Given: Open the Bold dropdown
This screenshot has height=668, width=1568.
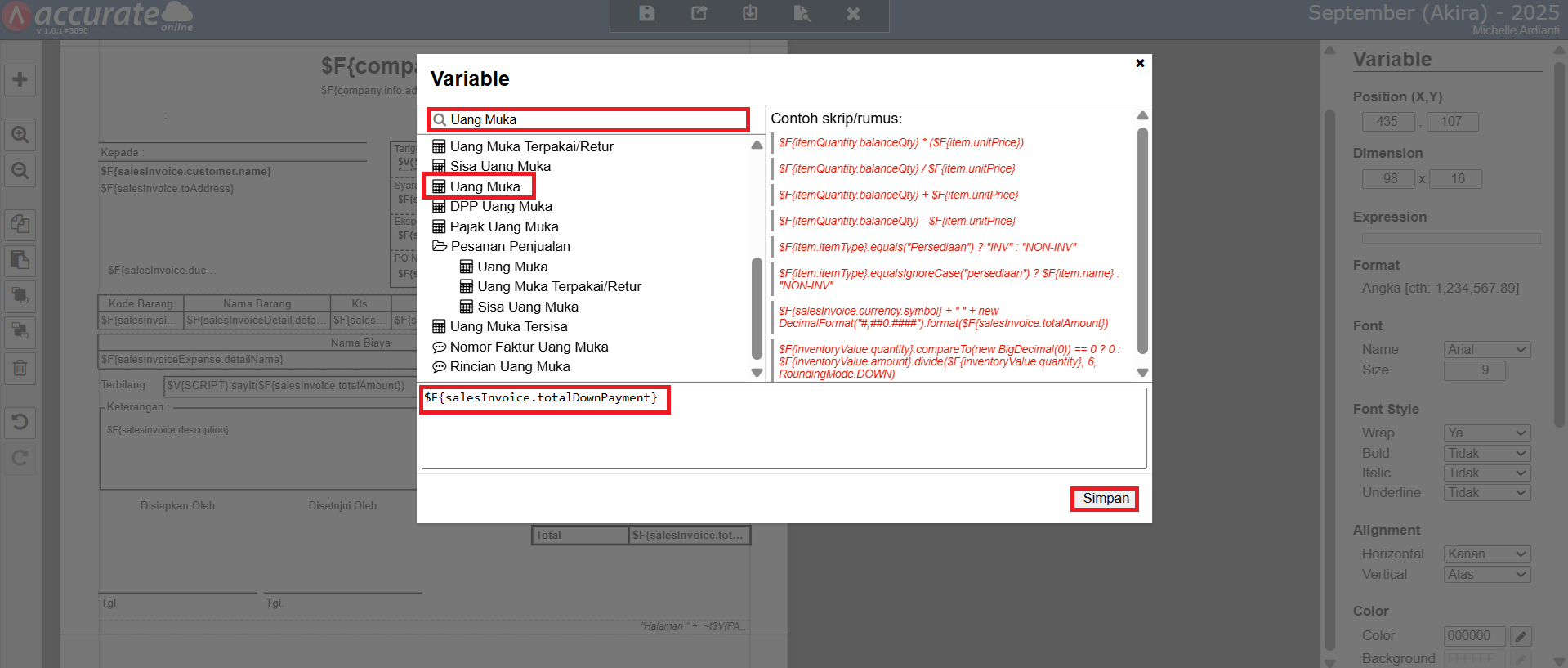Looking at the screenshot, I should (x=1486, y=453).
